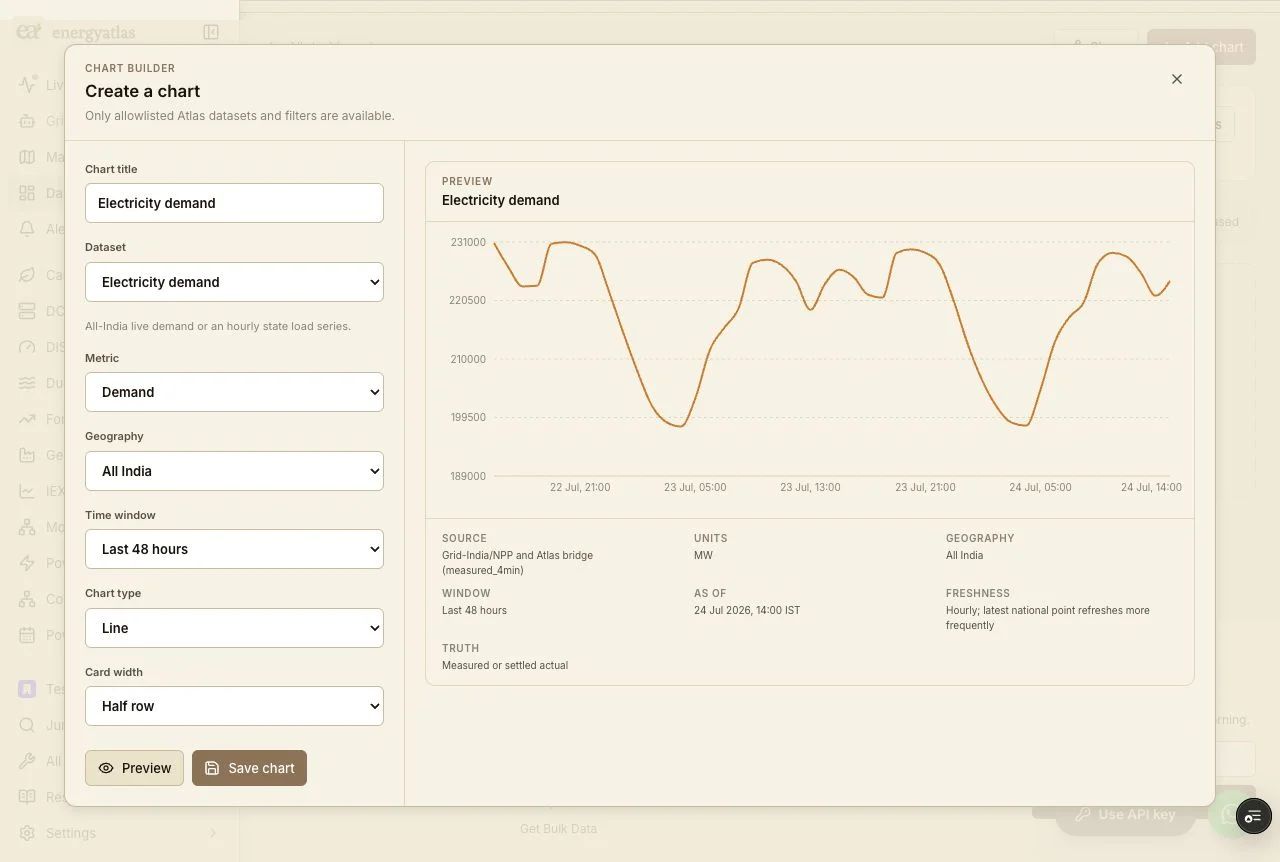The image size is (1280, 862).
Task: Open the Alerts bell icon in sidebar
Action: tap(27, 229)
